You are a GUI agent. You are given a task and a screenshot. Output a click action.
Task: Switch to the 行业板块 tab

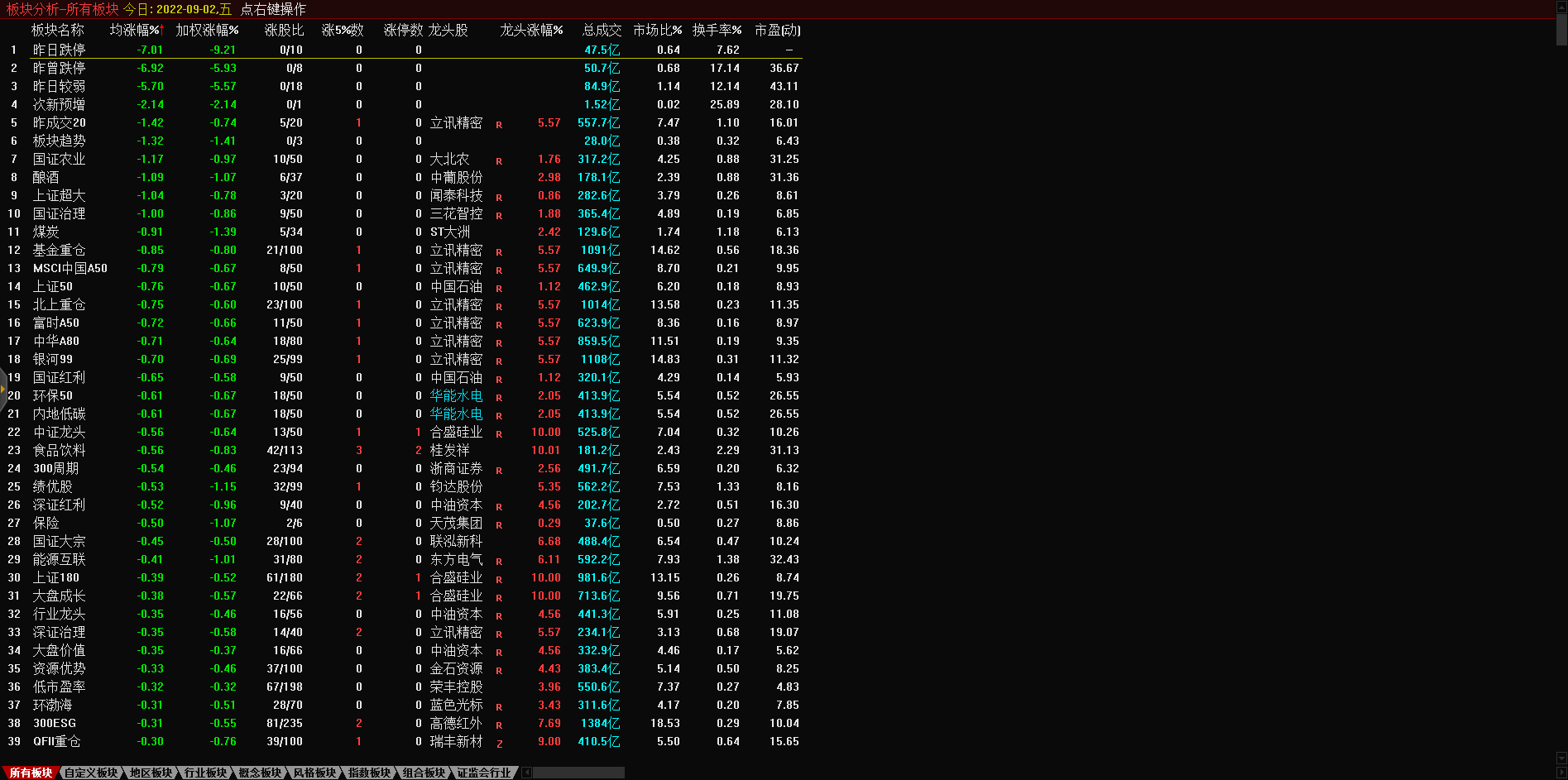click(205, 773)
